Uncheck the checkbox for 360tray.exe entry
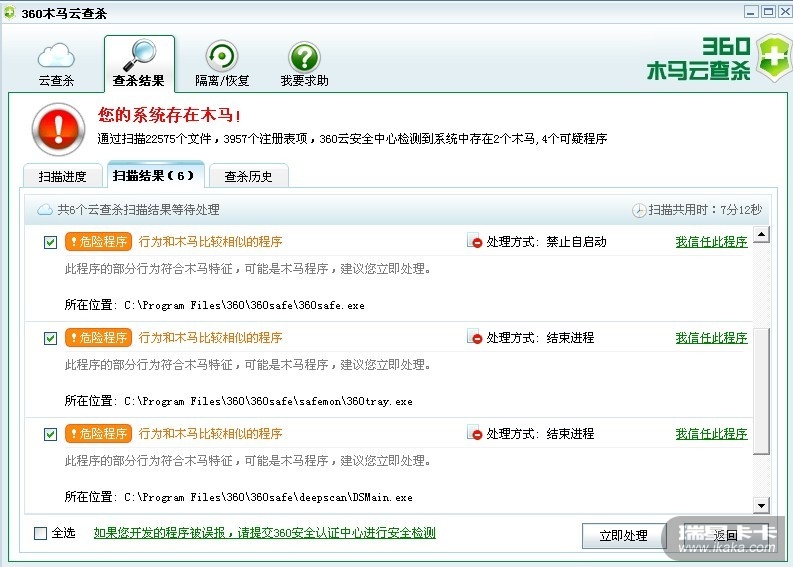Image resolution: width=793 pixels, height=567 pixels. [x=50, y=338]
